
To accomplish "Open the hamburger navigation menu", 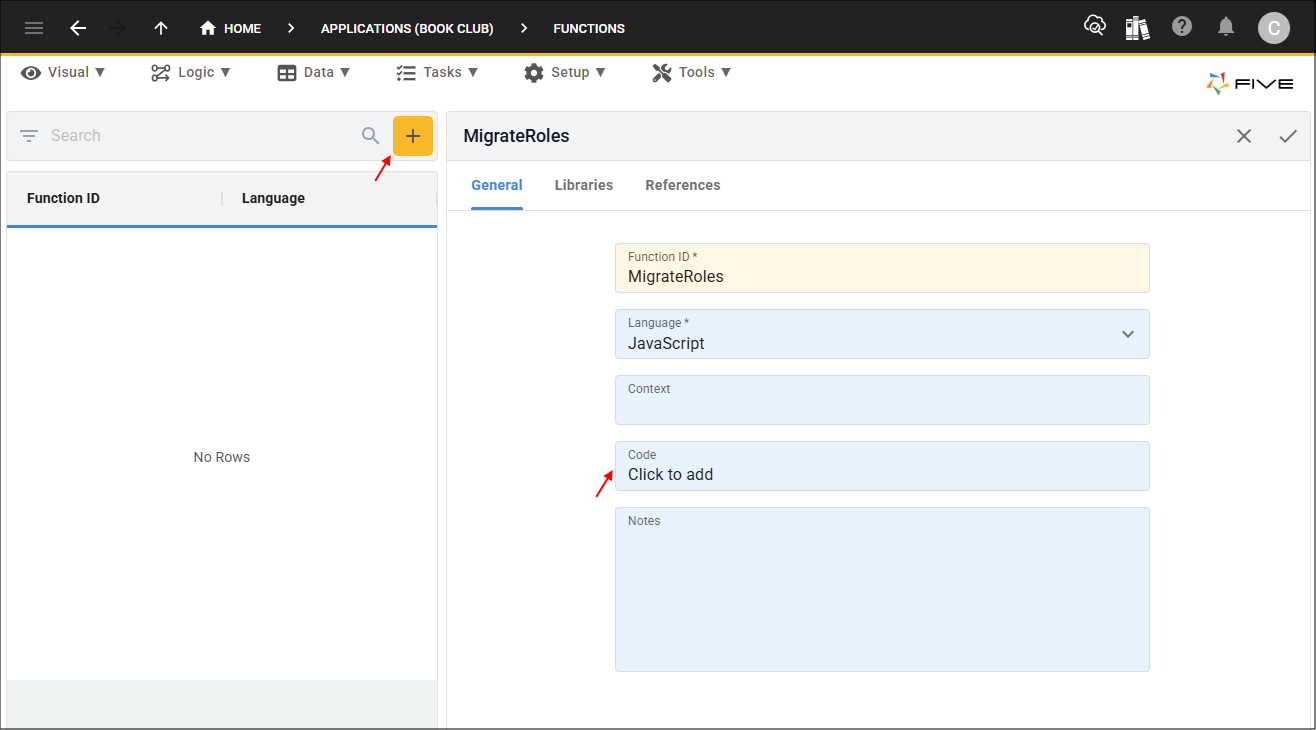I will (34, 28).
